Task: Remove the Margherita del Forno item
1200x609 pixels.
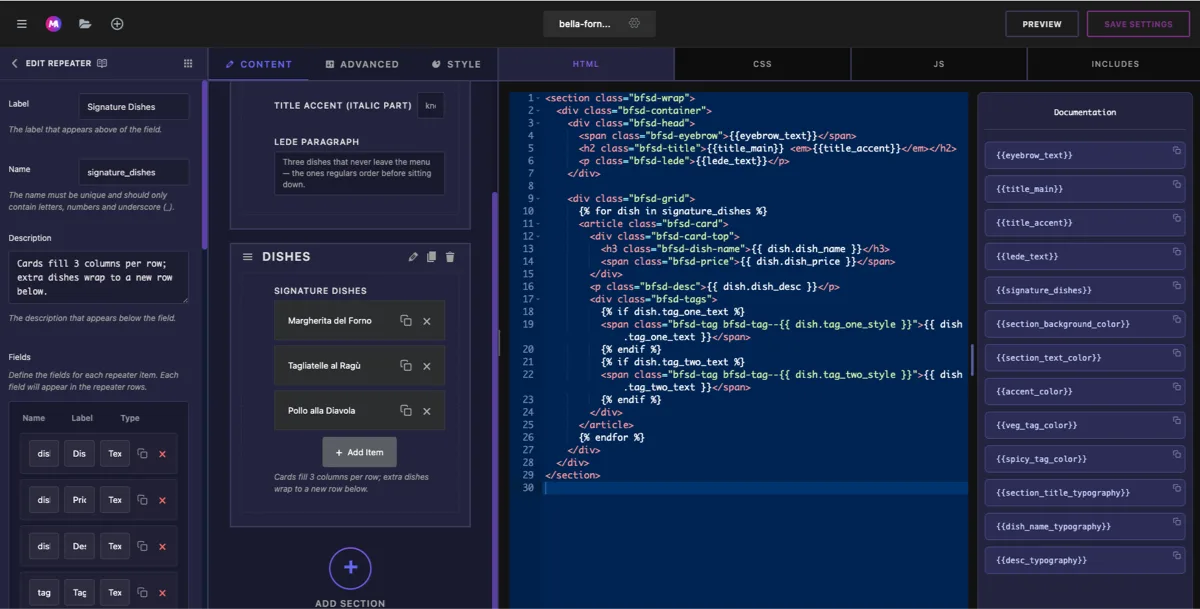Action: [x=427, y=321]
